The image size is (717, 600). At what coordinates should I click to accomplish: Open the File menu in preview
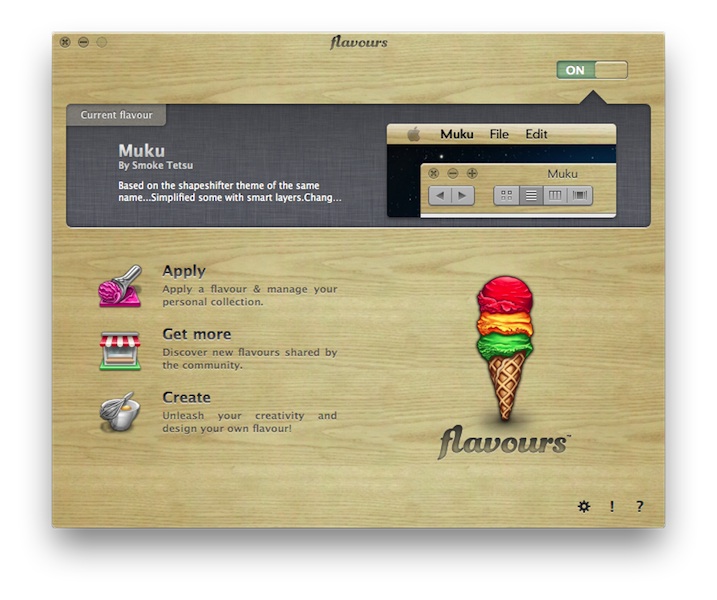[x=498, y=135]
